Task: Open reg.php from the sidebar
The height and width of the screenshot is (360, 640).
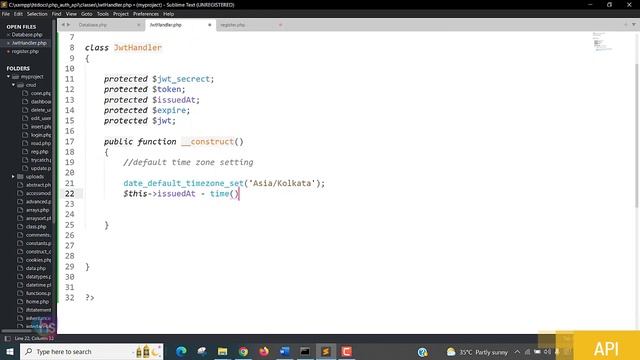Action: pos(39,151)
